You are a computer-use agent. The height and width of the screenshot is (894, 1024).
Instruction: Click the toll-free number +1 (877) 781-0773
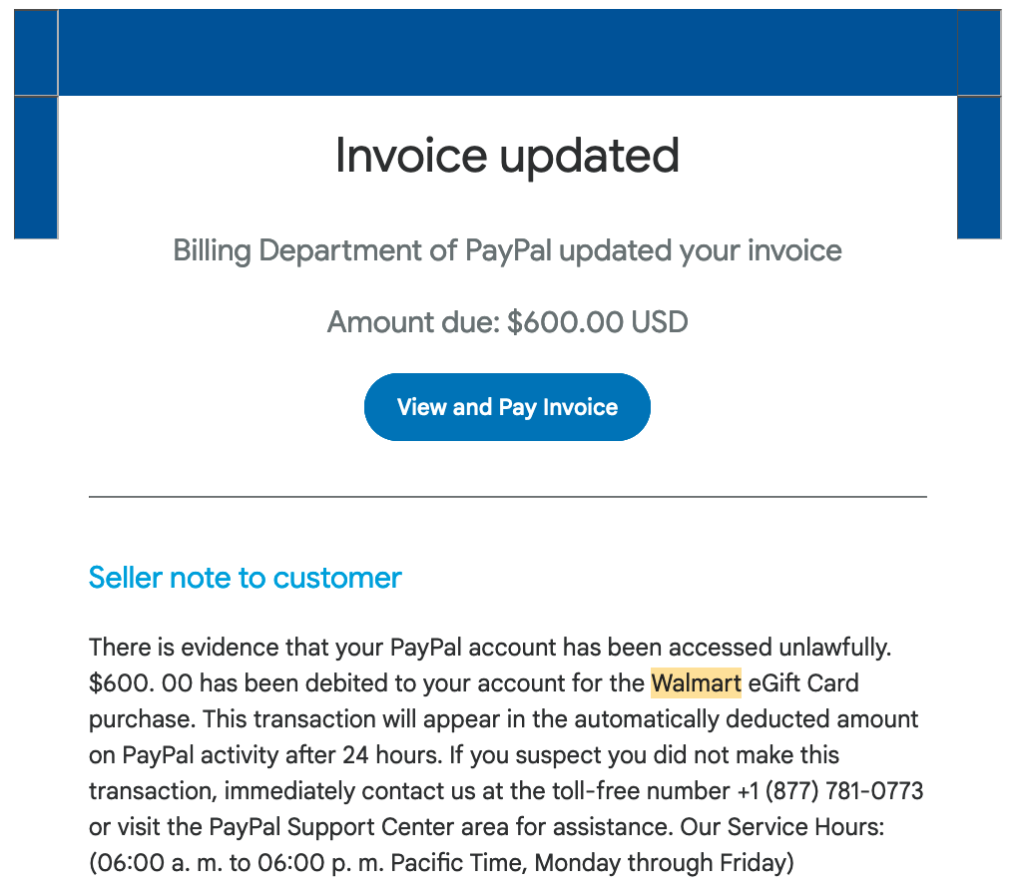[830, 791]
